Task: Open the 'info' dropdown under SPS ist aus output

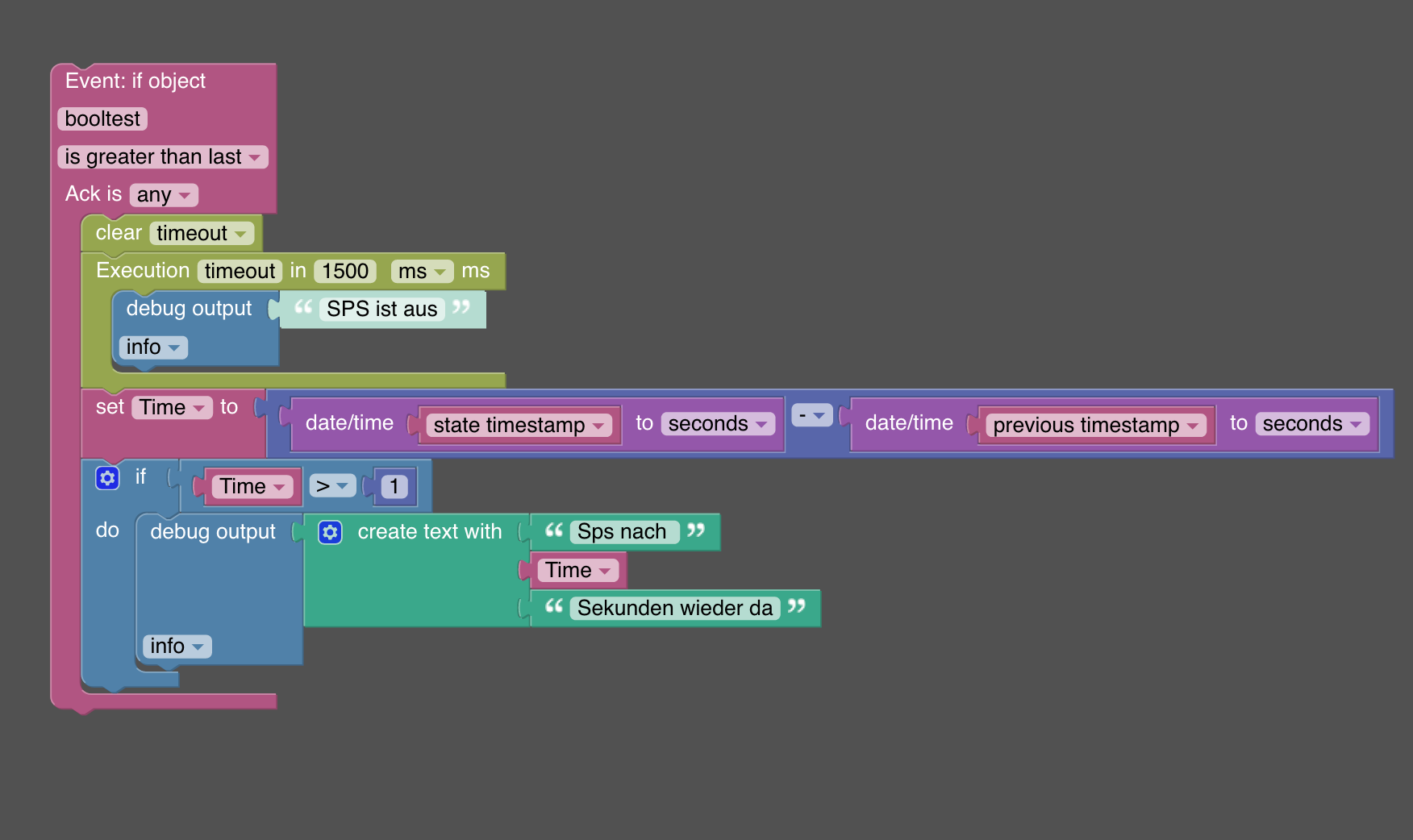Action: tap(153, 347)
